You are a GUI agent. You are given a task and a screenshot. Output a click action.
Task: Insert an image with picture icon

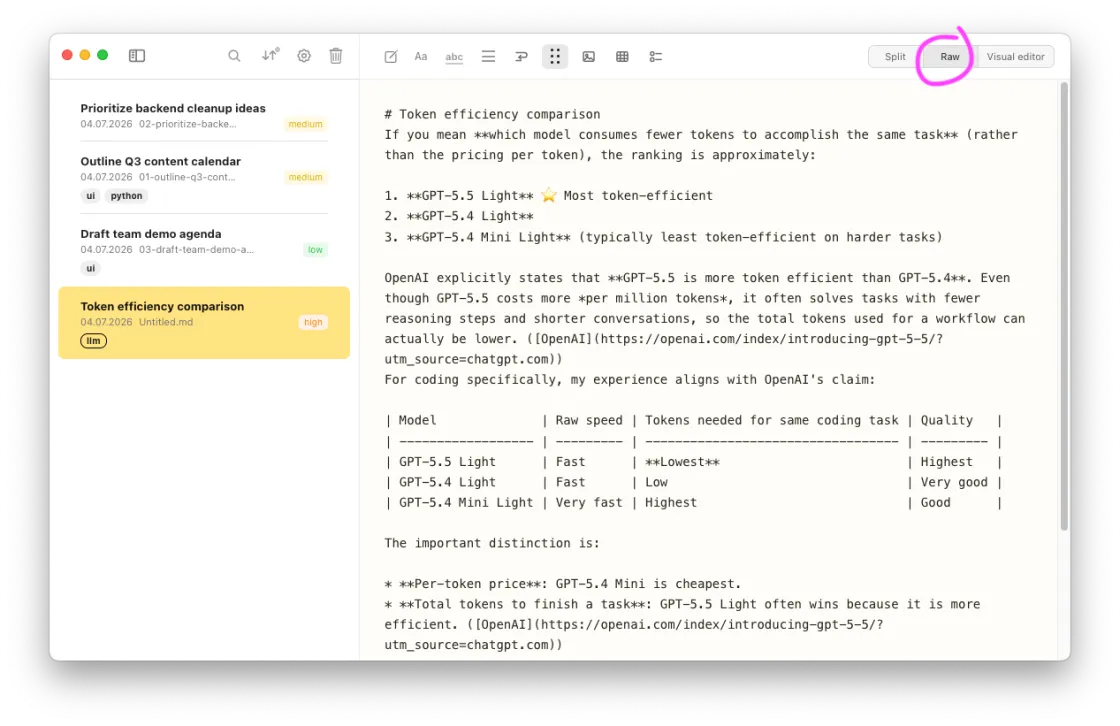[589, 56]
